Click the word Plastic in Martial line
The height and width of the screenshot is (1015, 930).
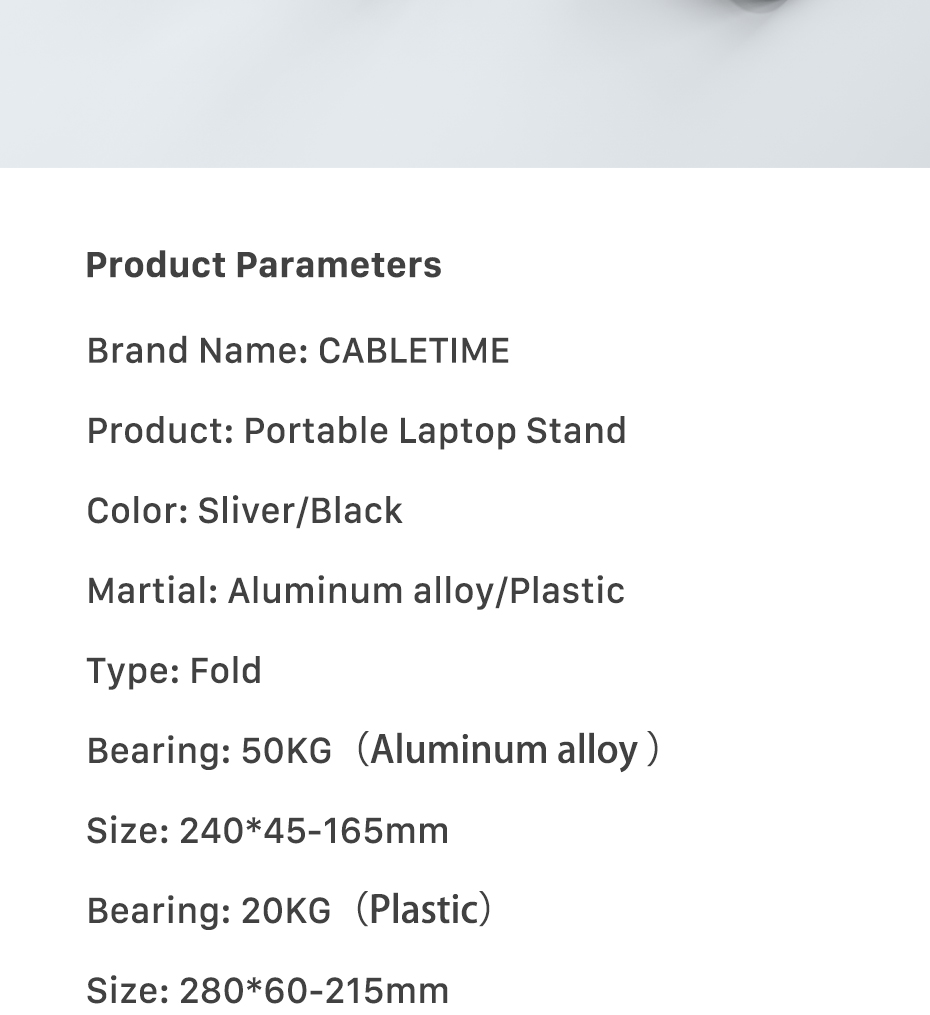[x=567, y=591]
